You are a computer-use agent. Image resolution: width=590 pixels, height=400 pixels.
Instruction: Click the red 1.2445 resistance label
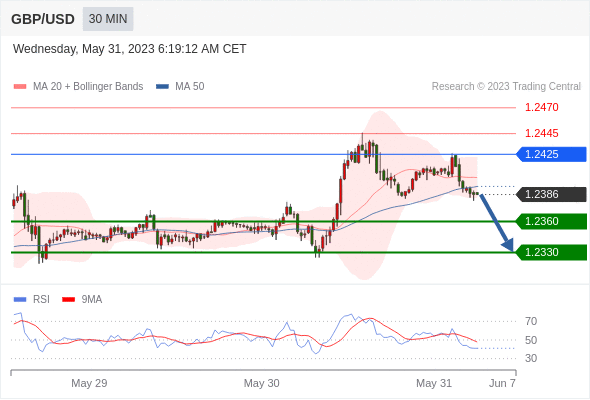pyautogui.click(x=541, y=133)
